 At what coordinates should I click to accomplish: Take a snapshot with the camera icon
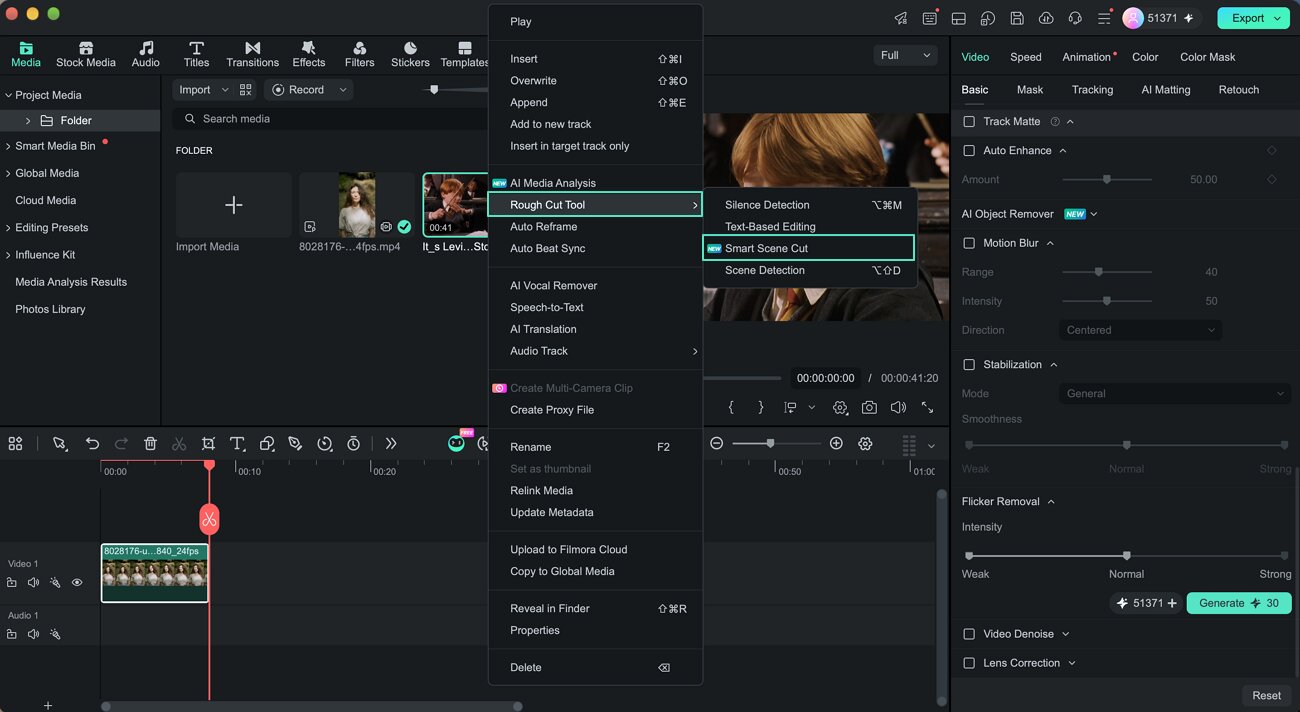click(869, 407)
